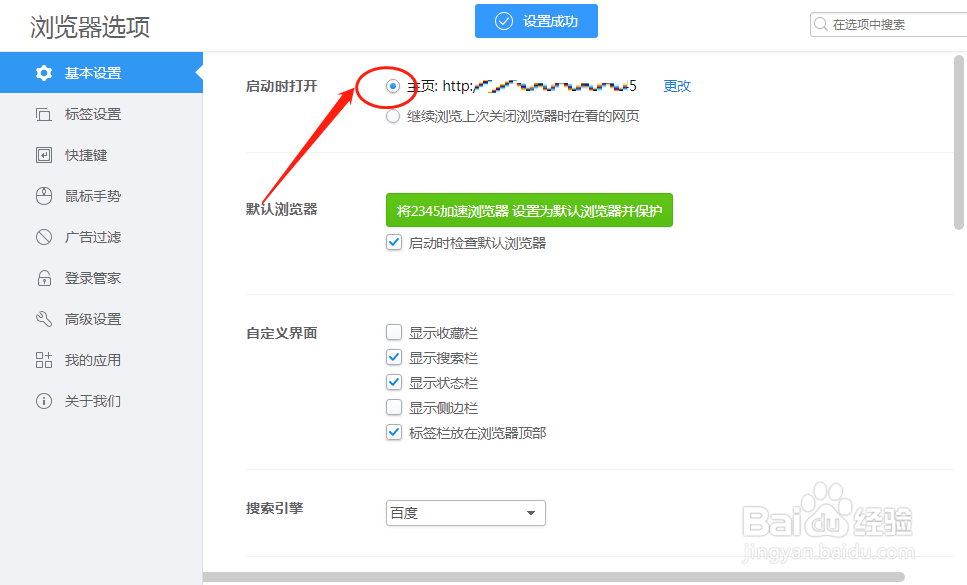Click the magnifier icon in the search box

(x=821, y=24)
